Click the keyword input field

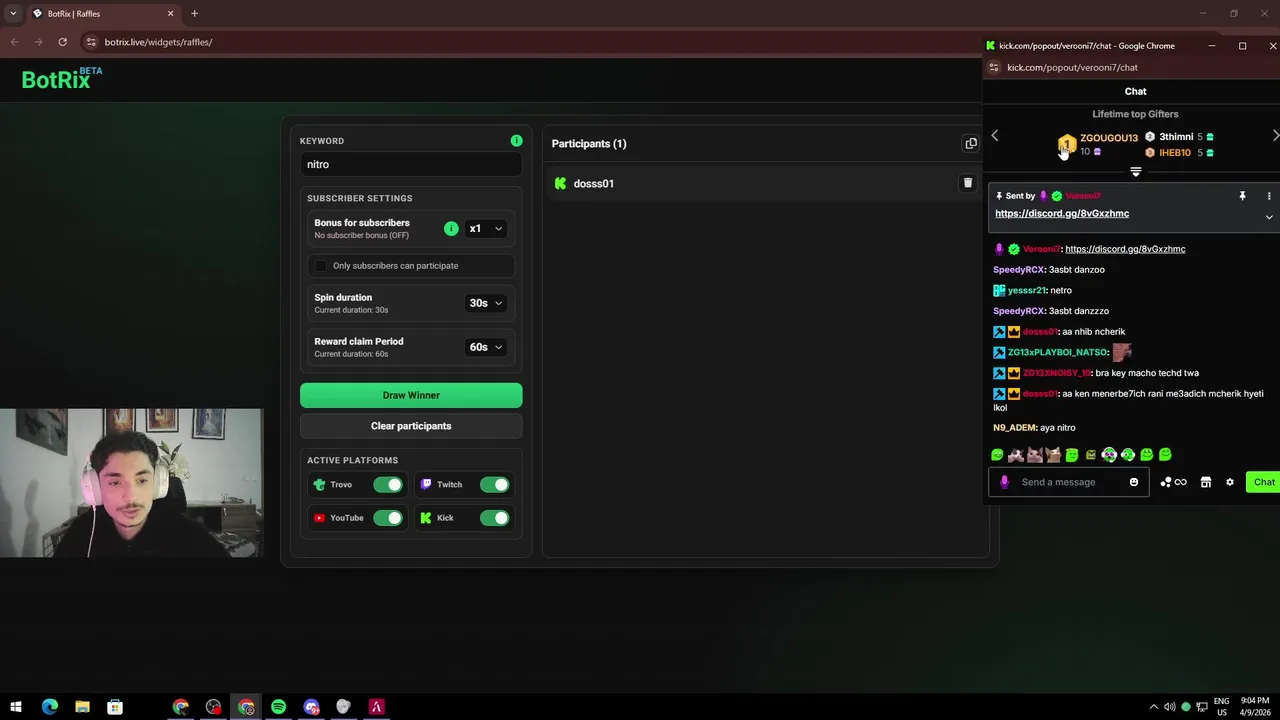[x=411, y=165]
